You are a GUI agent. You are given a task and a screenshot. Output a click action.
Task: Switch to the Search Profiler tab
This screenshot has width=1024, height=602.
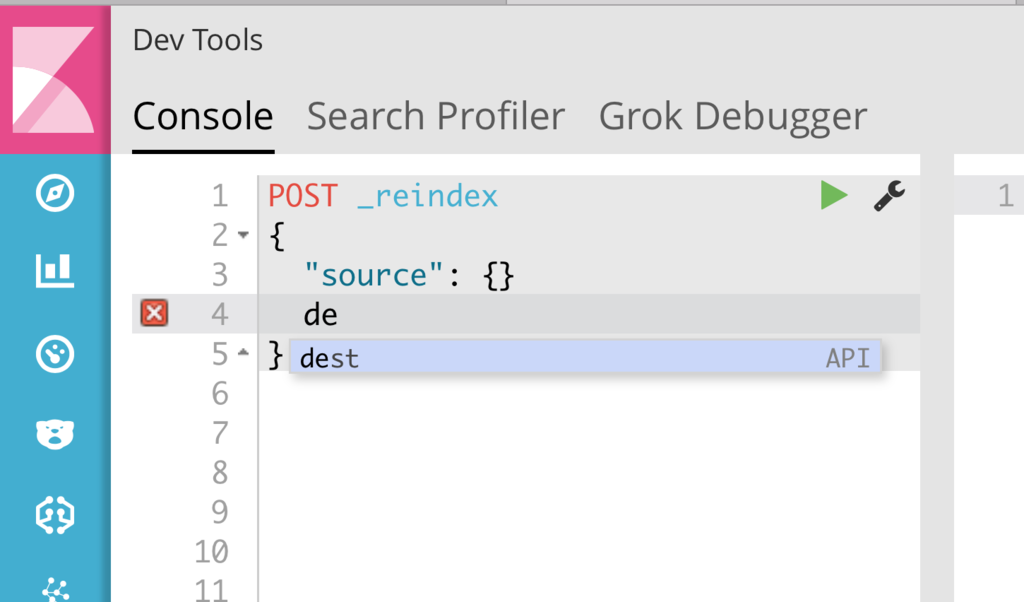436,117
